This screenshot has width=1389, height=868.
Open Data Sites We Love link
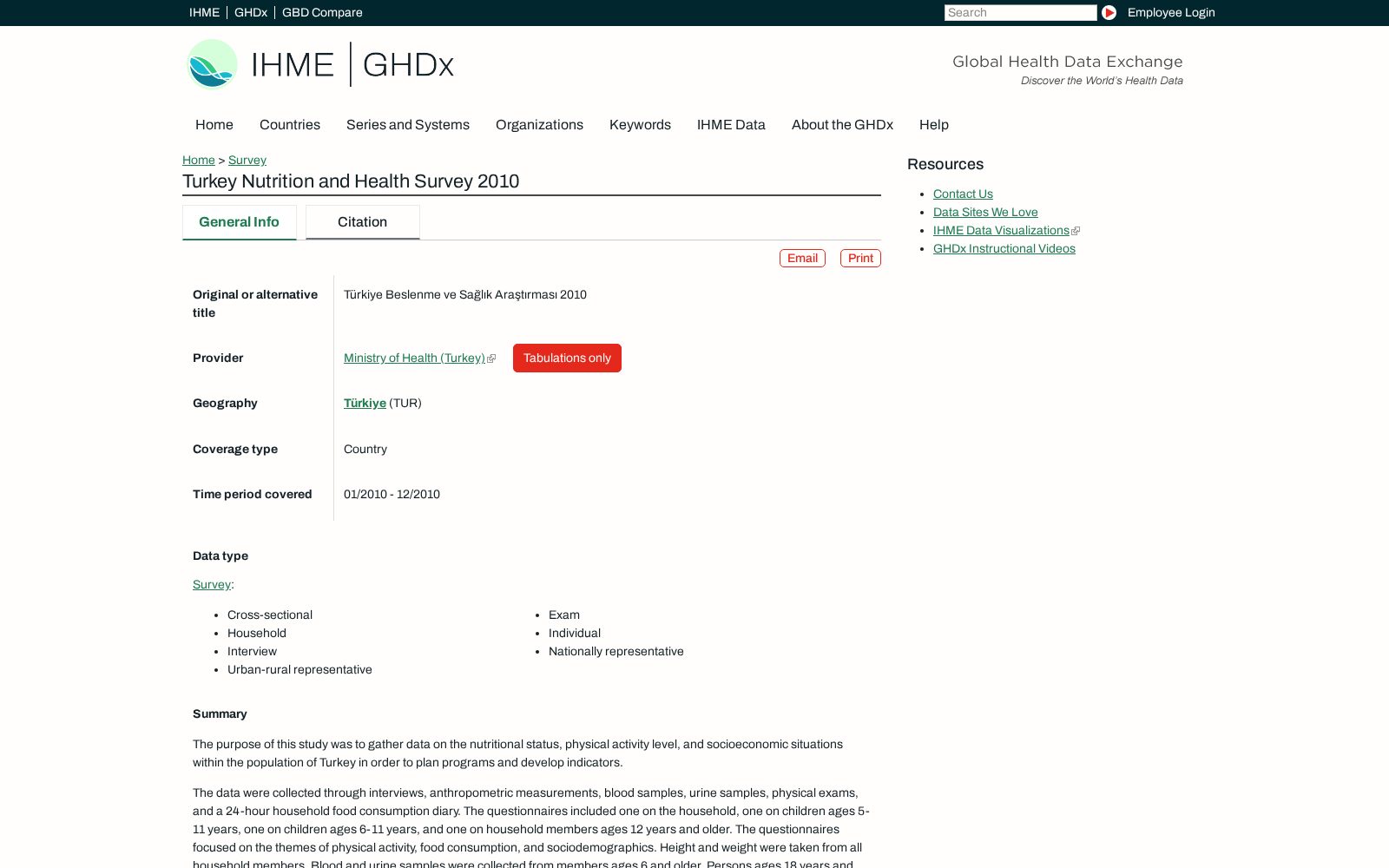pyautogui.click(x=985, y=212)
